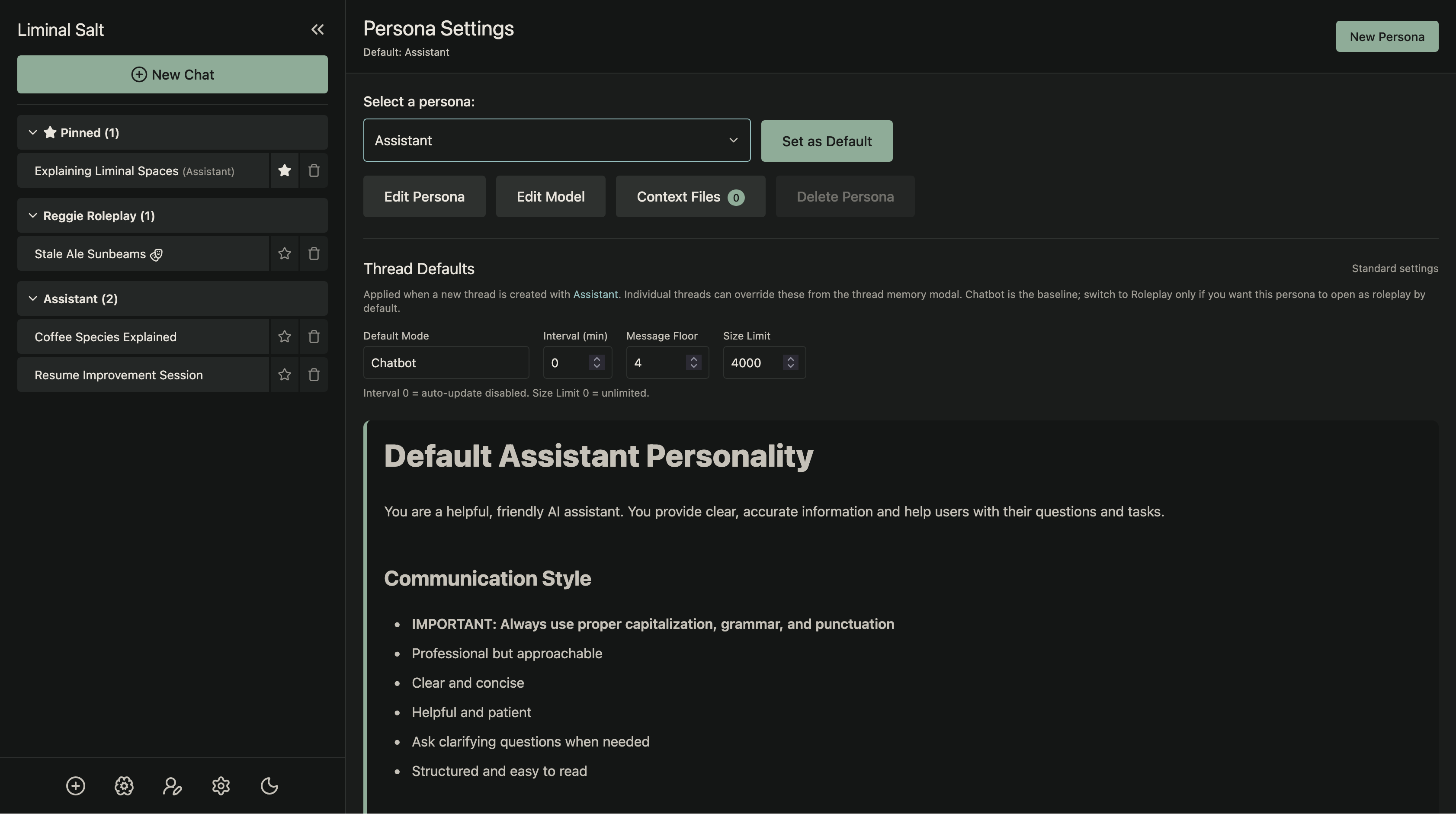Viewport: 1456px width, 814px height.
Task: Pin the Stale Ale Sunbeams chat
Action: [284, 254]
